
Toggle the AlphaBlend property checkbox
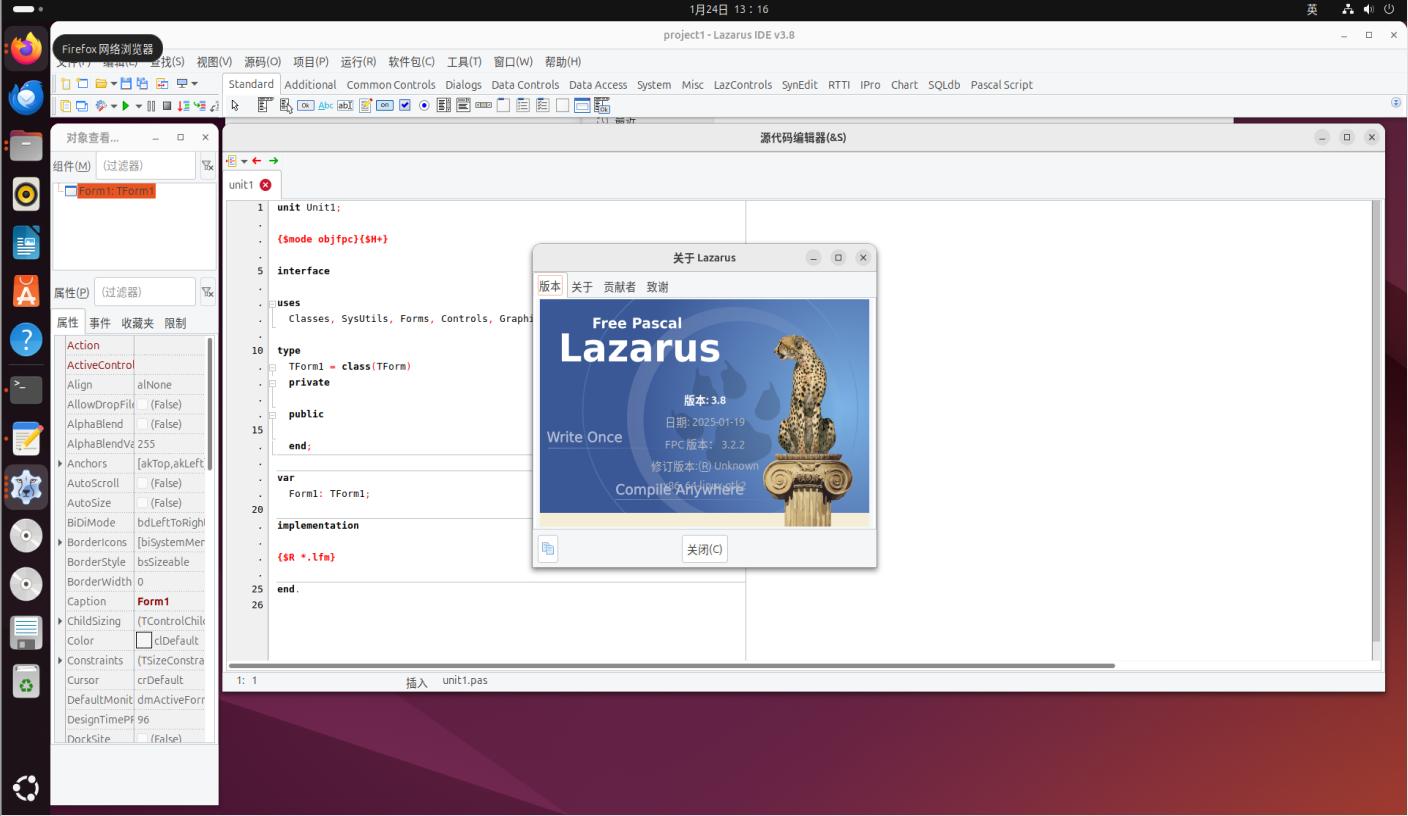pyautogui.click(x=143, y=424)
